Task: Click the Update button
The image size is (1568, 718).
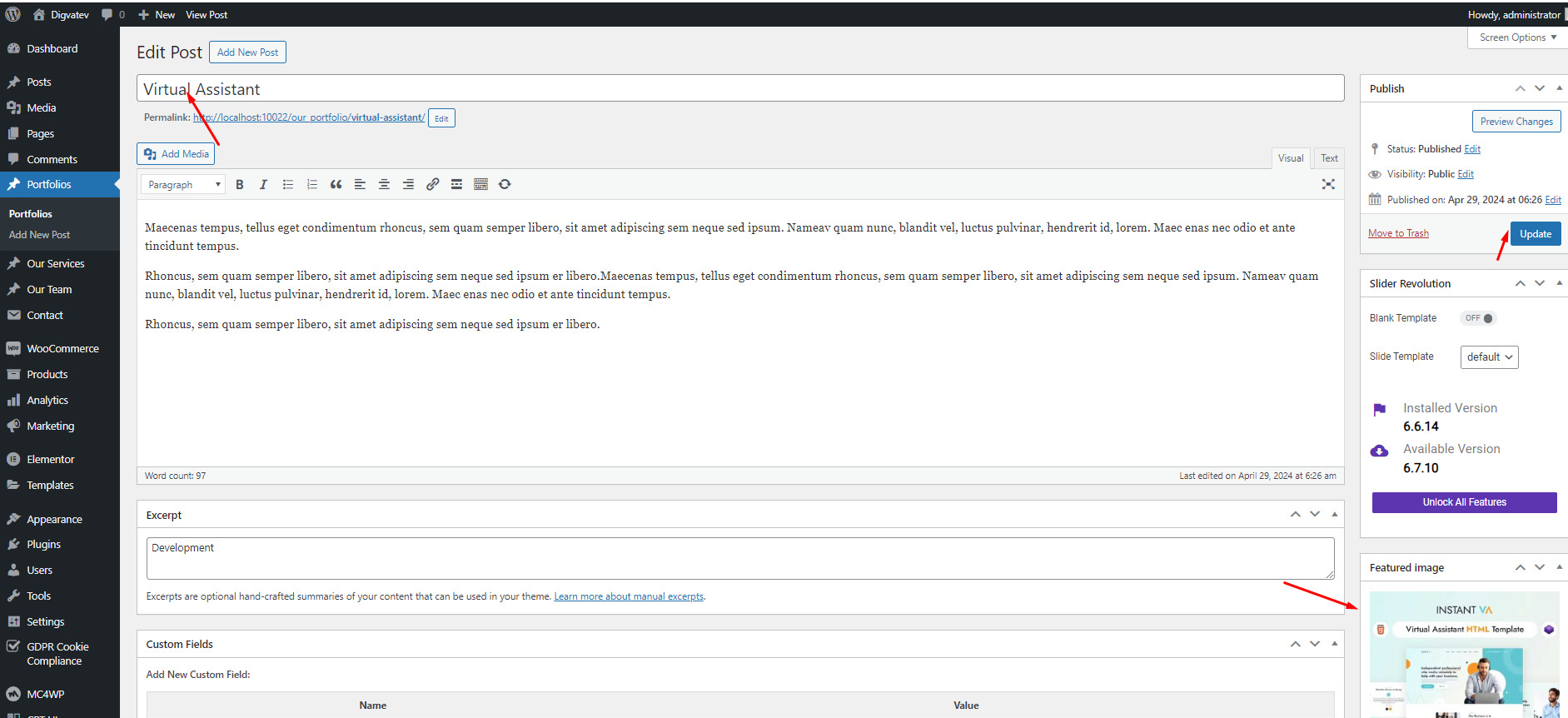Action: coord(1536,234)
